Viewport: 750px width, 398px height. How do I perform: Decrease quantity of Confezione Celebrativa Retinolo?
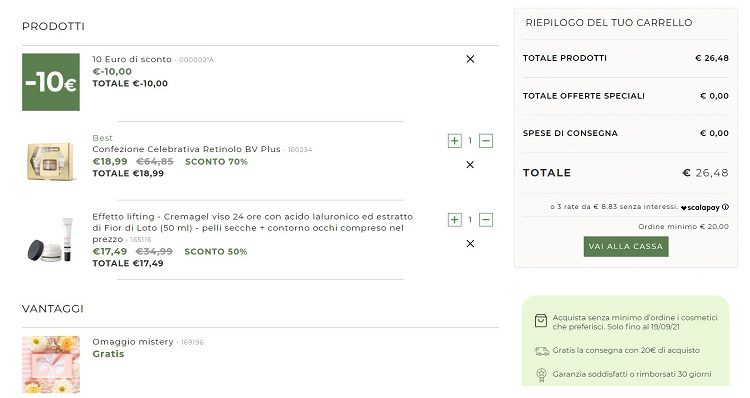pyautogui.click(x=486, y=141)
